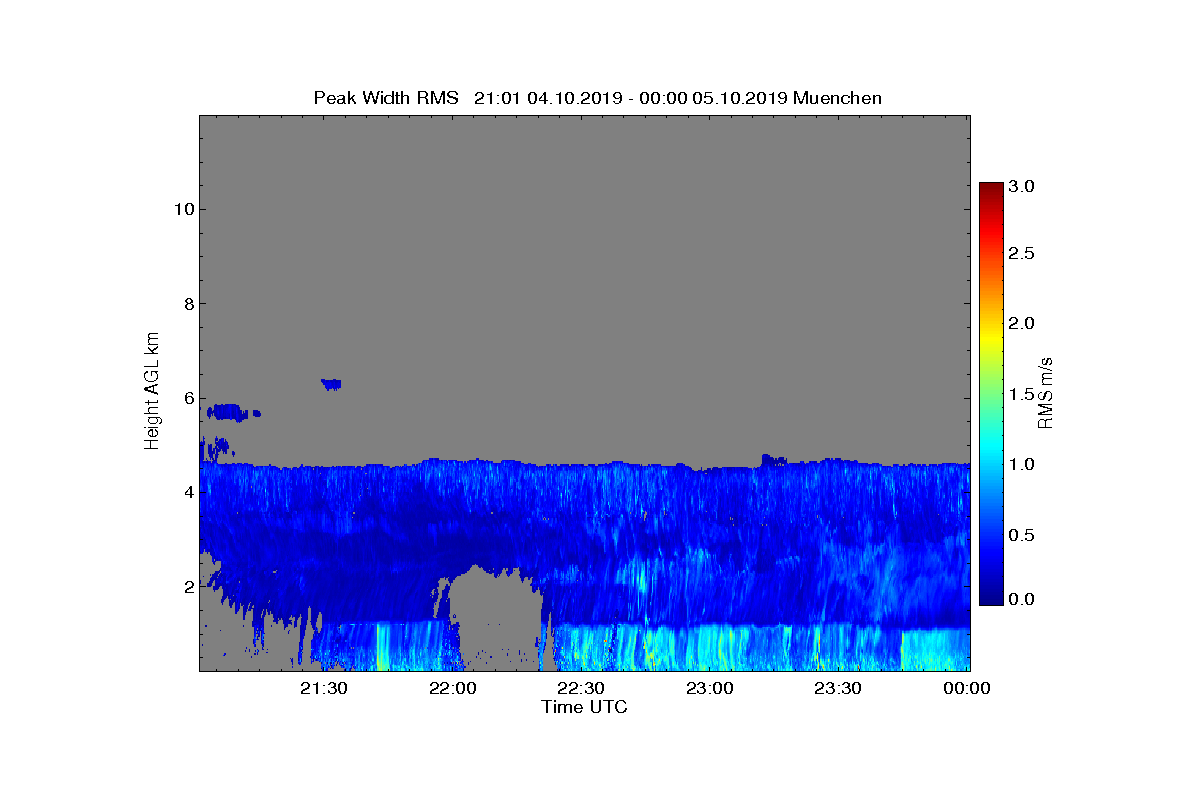Click the 'Muenchen' location in the title
Screen dimensions: 1200x800
coord(837,98)
